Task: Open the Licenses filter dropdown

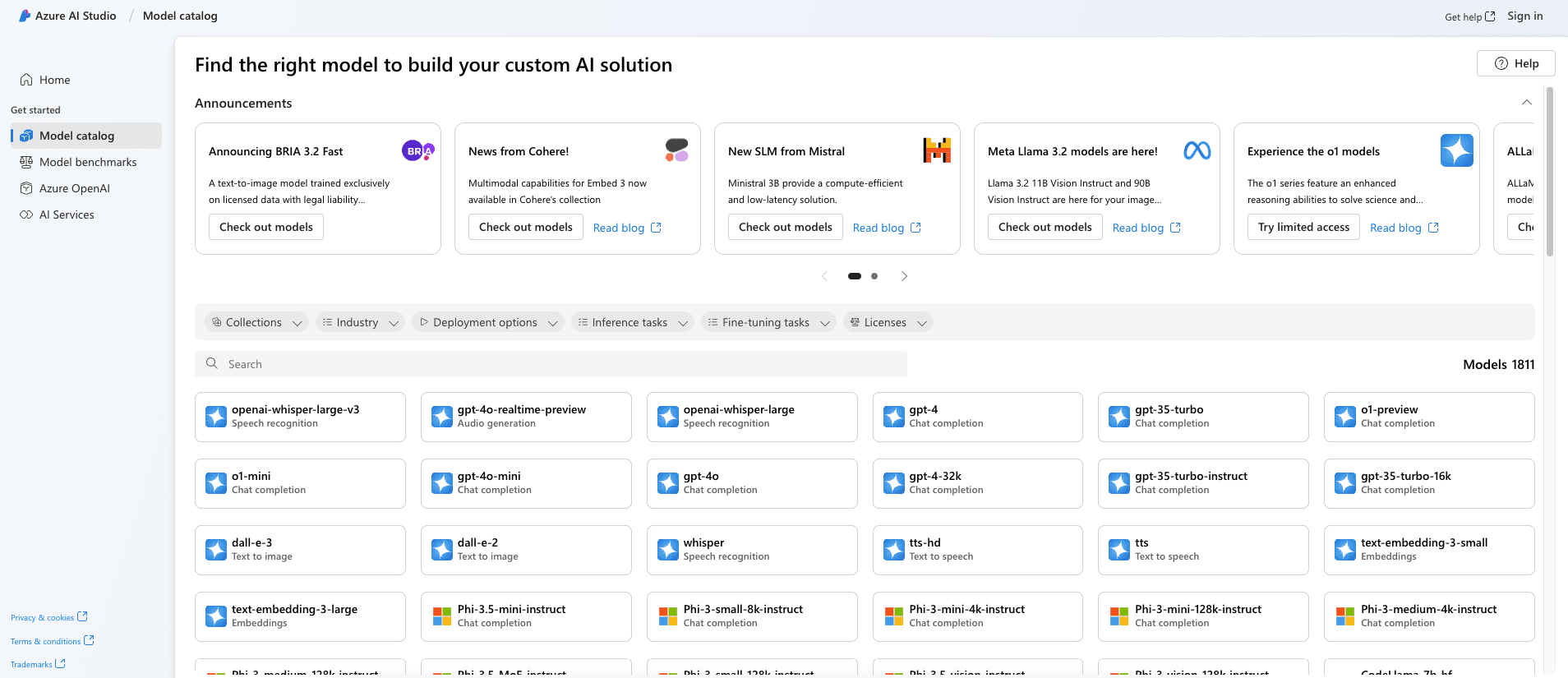Action: tap(888, 322)
